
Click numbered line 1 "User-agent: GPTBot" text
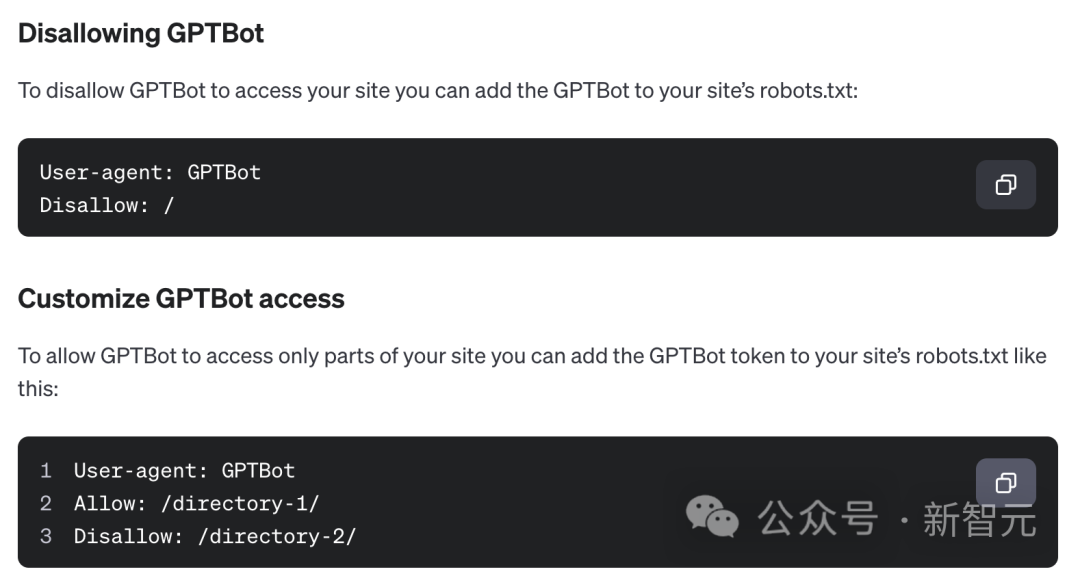pos(184,470)
